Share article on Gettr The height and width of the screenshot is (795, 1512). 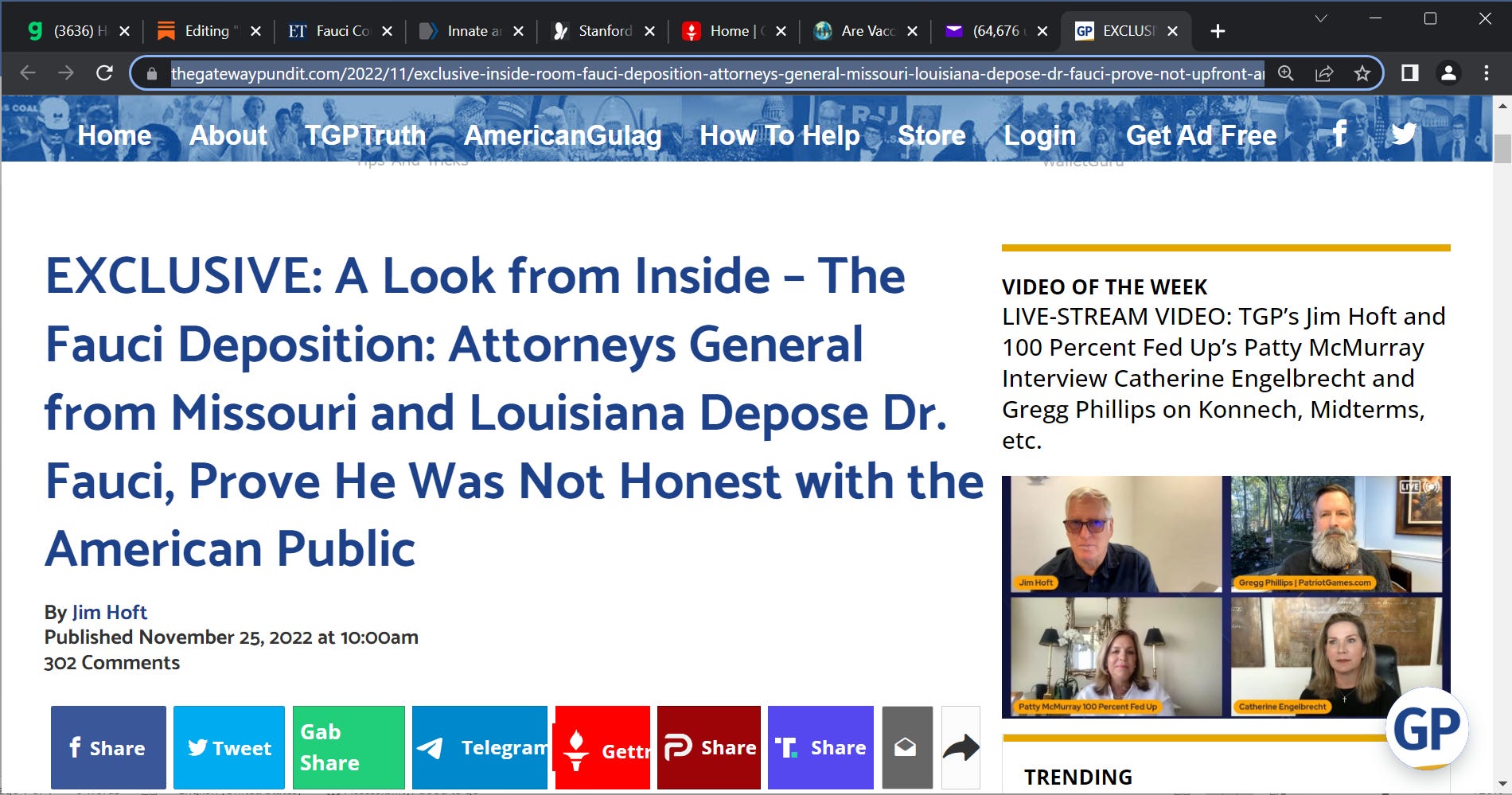pos(602,747)
